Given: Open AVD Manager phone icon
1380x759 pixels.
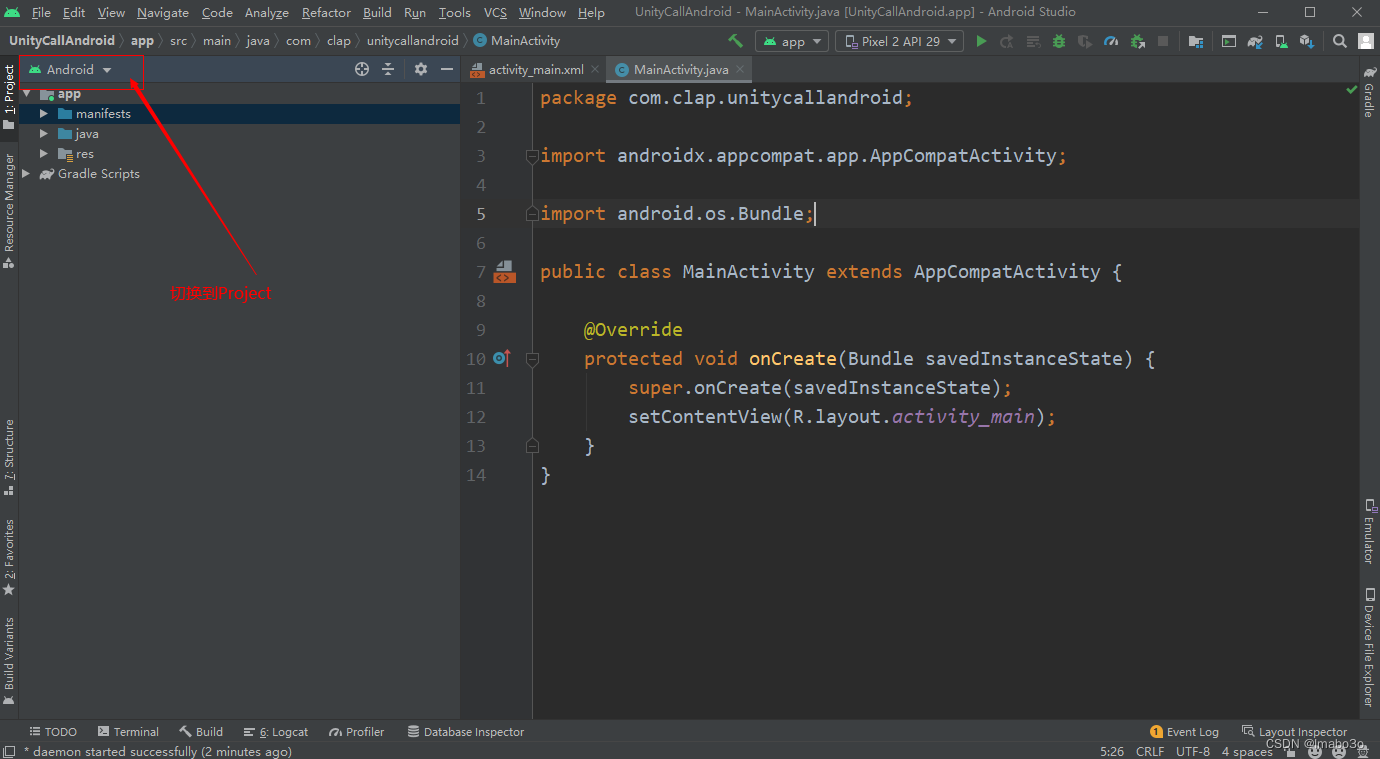Looking at the screenshot, I should pos(1281,41).
